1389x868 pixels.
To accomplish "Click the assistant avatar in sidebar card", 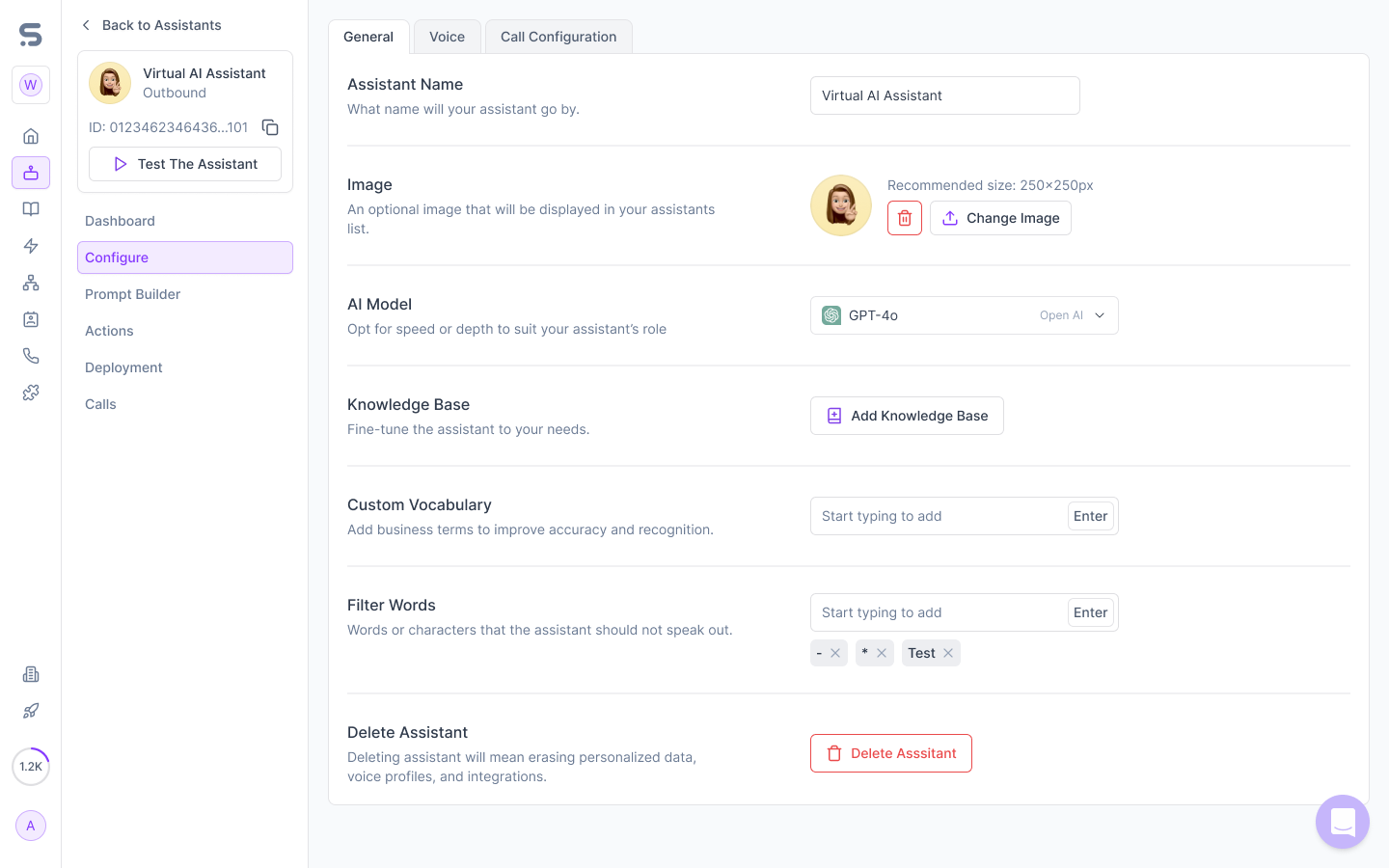I will click(110, 83).
